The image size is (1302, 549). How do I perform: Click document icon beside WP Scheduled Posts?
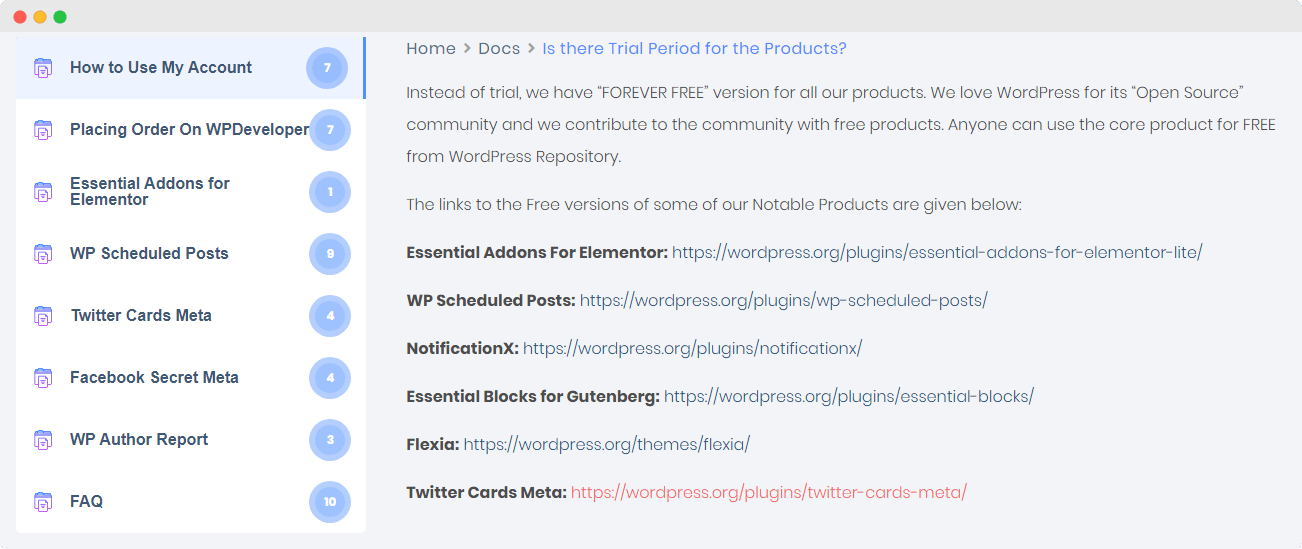[x=43, y=254]
